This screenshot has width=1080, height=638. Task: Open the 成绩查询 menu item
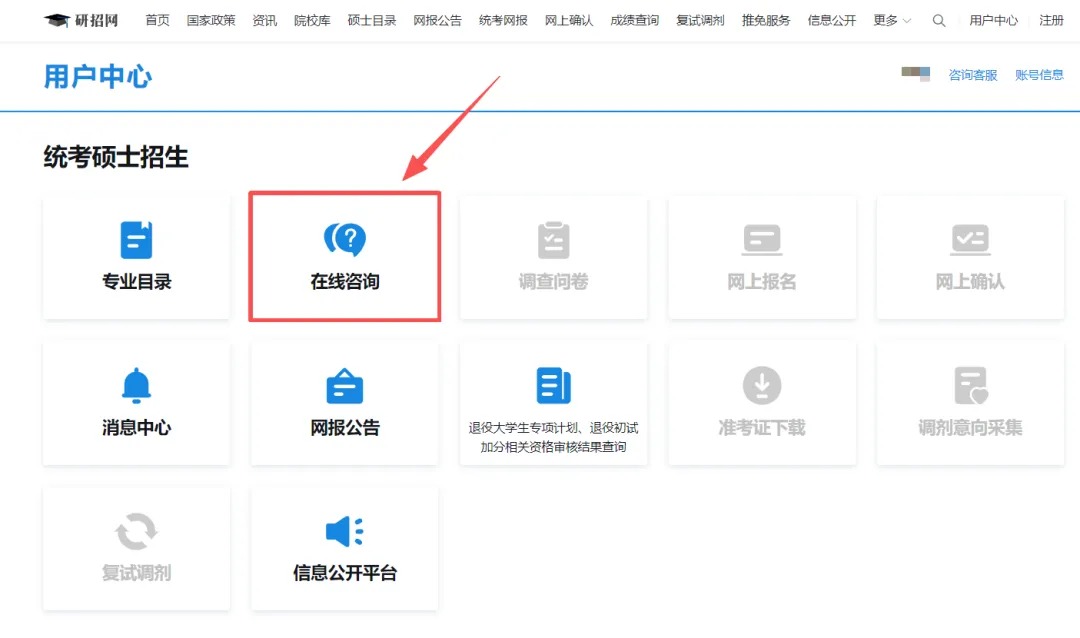point(633,20)
